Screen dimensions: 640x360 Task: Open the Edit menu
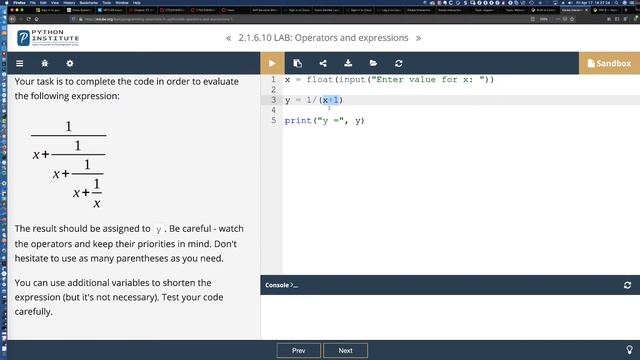click(x=43, y=2)
